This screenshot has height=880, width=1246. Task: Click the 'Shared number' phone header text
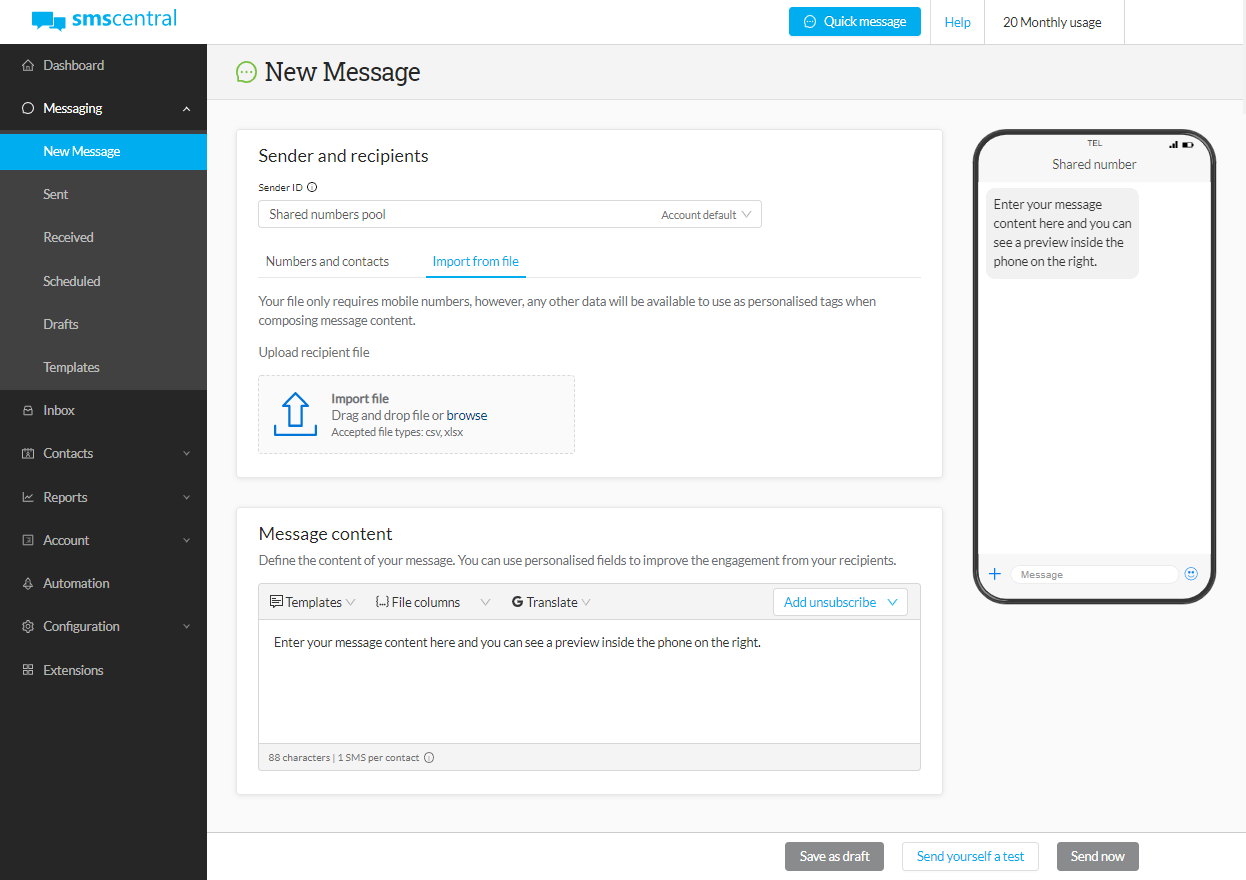click(x=1094, y=164)
